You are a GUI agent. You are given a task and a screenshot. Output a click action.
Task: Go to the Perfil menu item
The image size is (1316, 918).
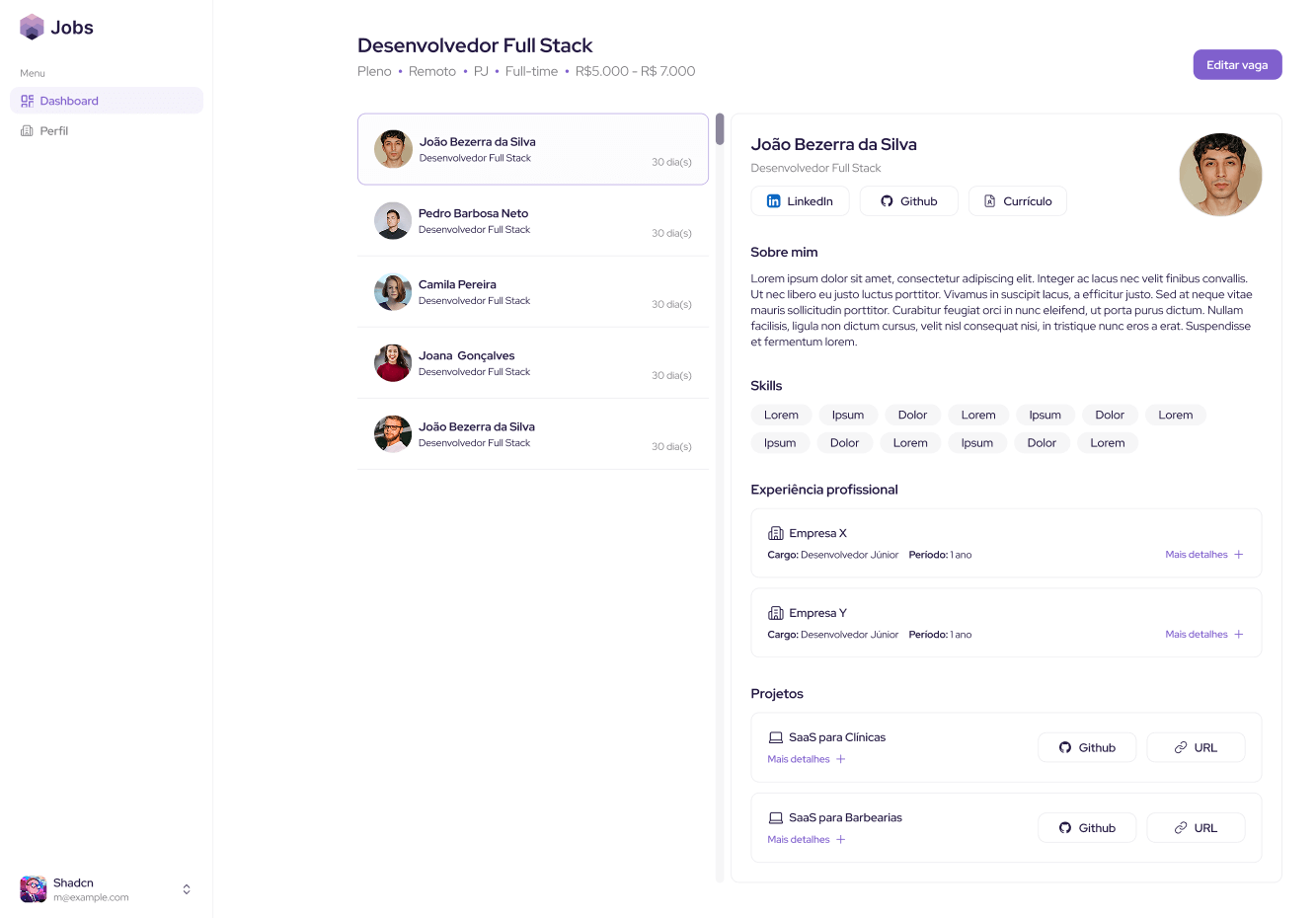tap(54, 131)
